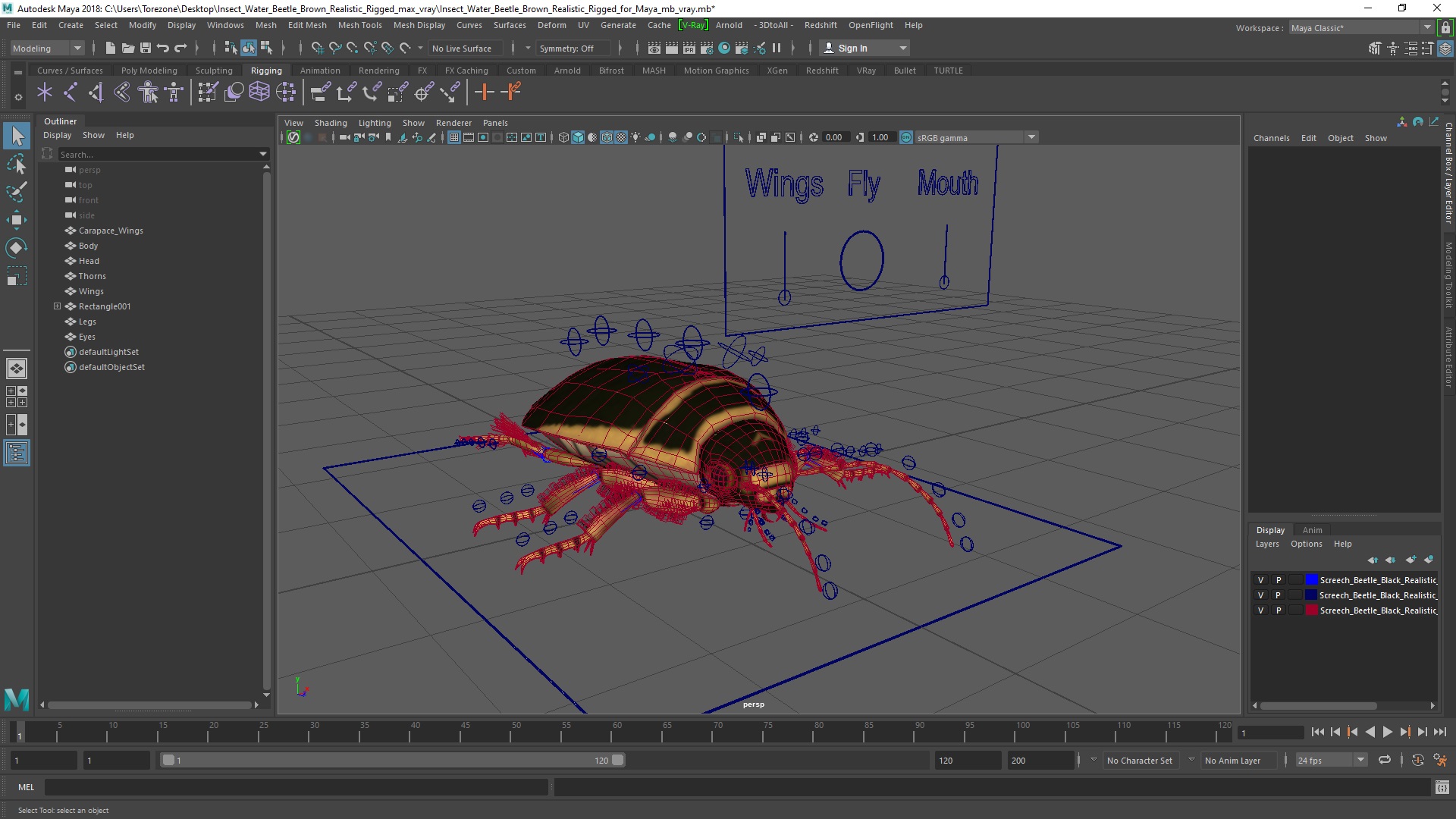Toggle playback P on first Screech_Beetle layer
Image resolution: width=1456 pixels, height=819 pixels.
pyautogui.click(x=1278, y=580)
